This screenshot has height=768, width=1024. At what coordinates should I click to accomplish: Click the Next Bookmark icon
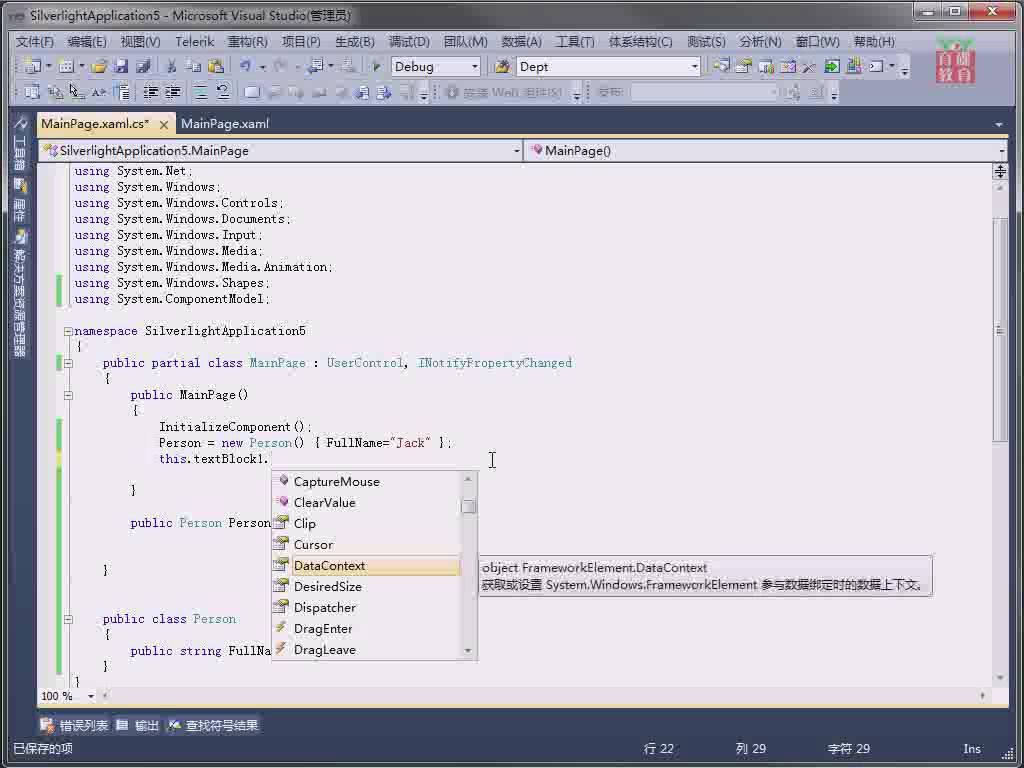tap(296, 92)
